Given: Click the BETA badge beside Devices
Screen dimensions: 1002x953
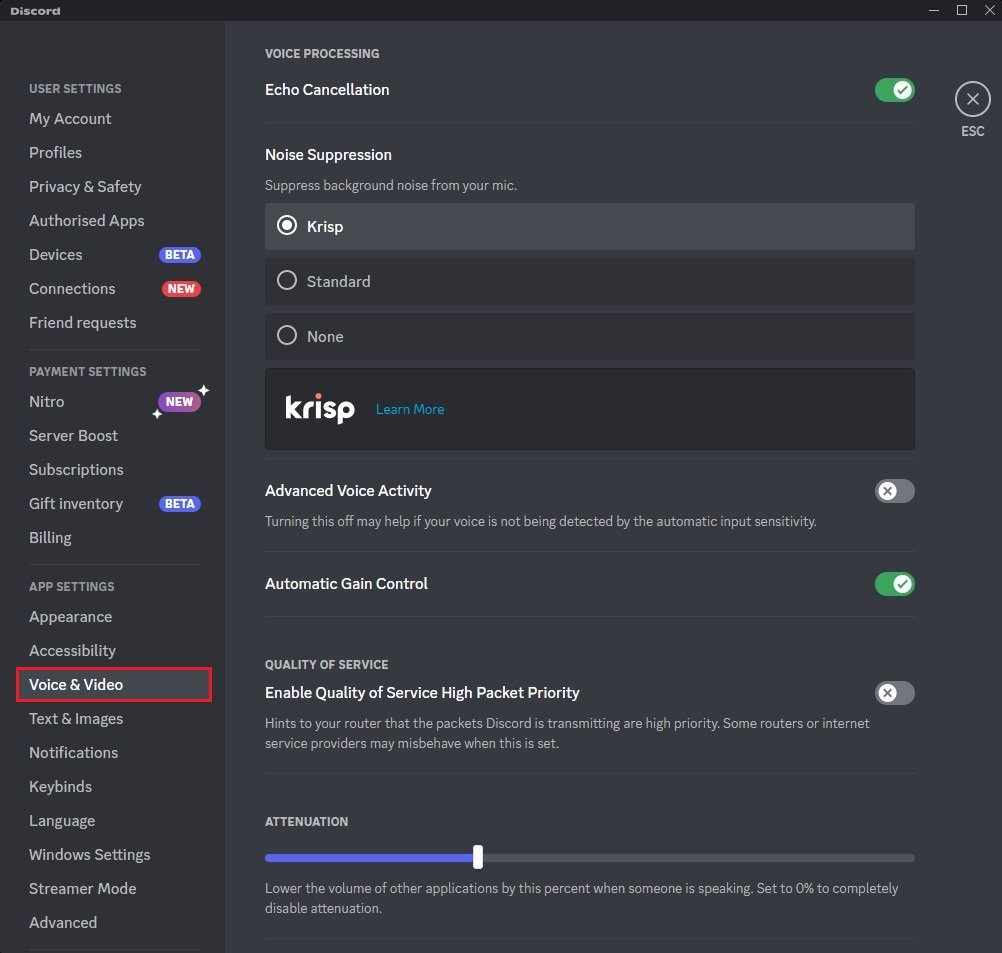Looking at the screenshot, I should point(180,255).
